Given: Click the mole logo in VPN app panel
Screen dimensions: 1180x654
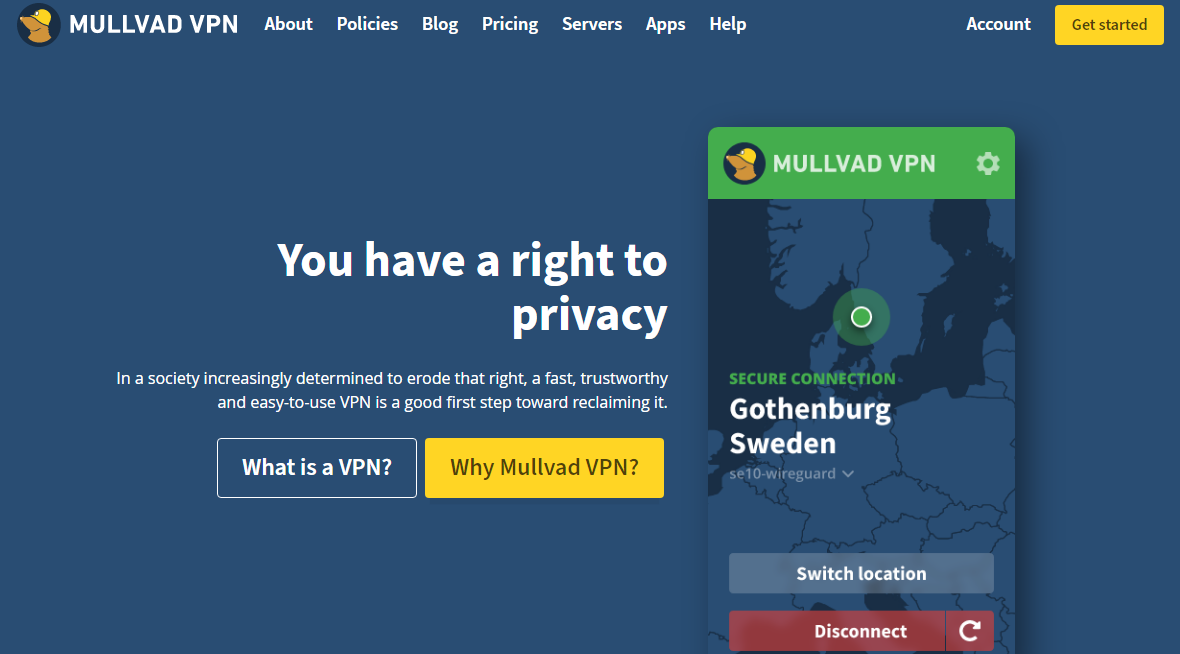Looking at the screenshot, I should point(744,164).
